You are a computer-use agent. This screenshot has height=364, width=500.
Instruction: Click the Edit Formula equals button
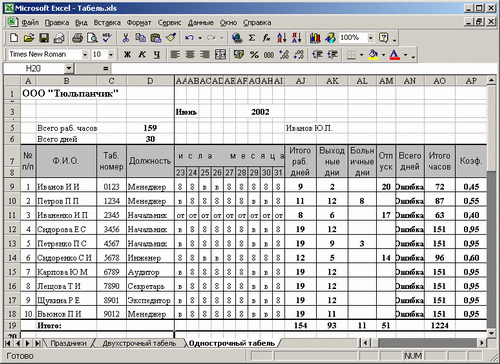click(106, 69)
